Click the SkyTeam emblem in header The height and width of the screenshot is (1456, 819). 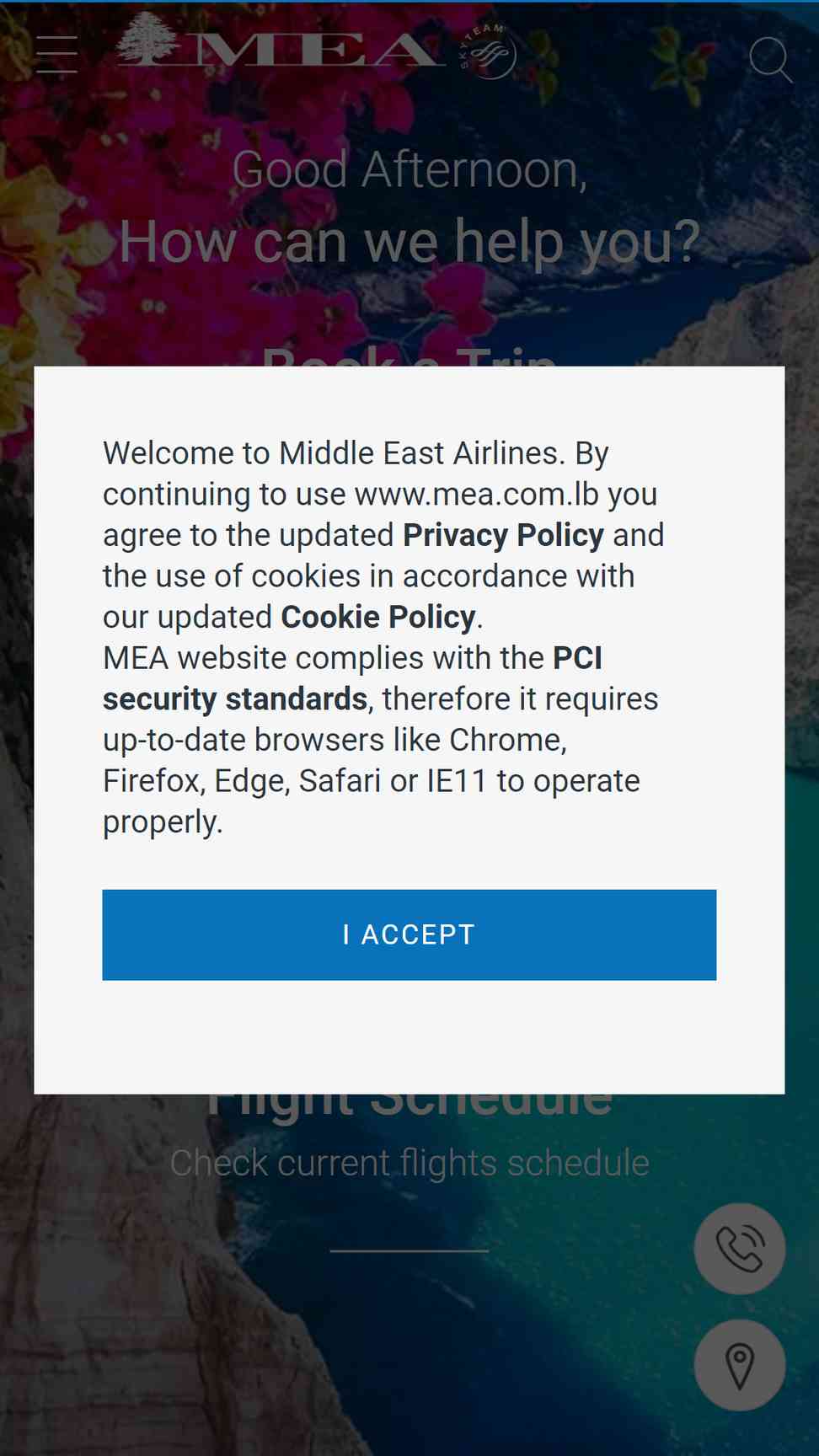(x=488, y=52)
